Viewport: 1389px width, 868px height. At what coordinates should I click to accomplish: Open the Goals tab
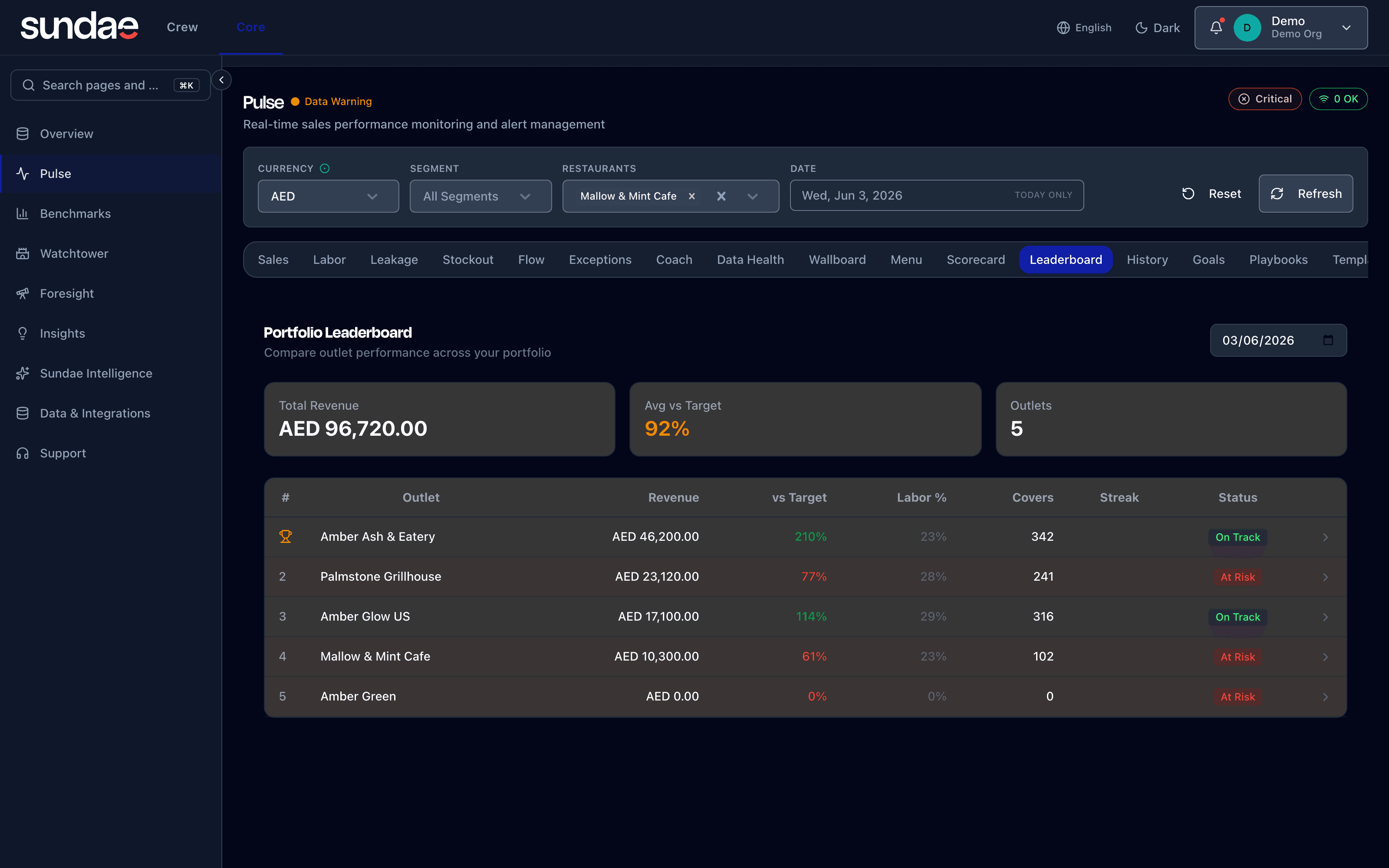pos(1208,260)
